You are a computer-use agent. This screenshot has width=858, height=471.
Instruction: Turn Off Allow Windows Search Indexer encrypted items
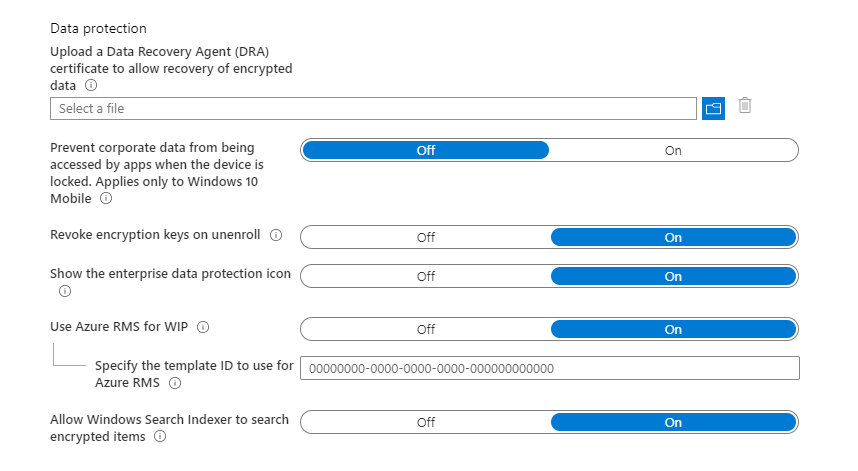(426, 422)
